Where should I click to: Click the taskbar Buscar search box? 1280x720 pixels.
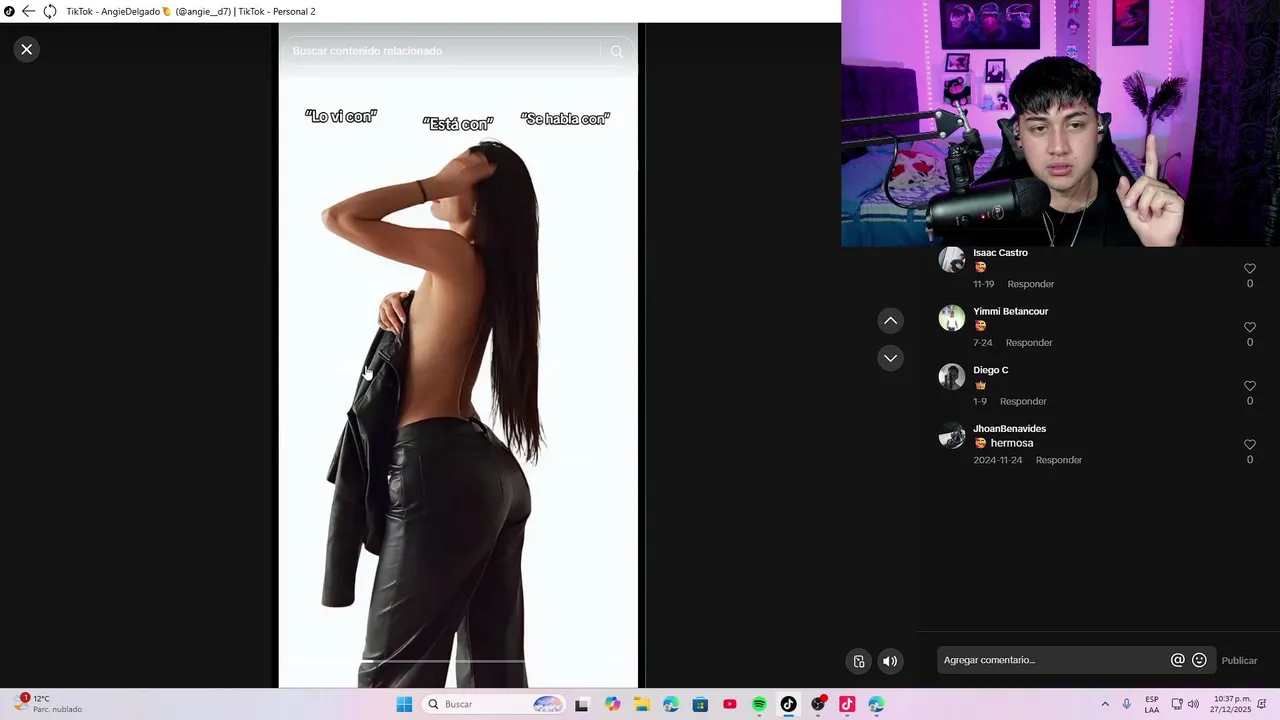[494, 704]
